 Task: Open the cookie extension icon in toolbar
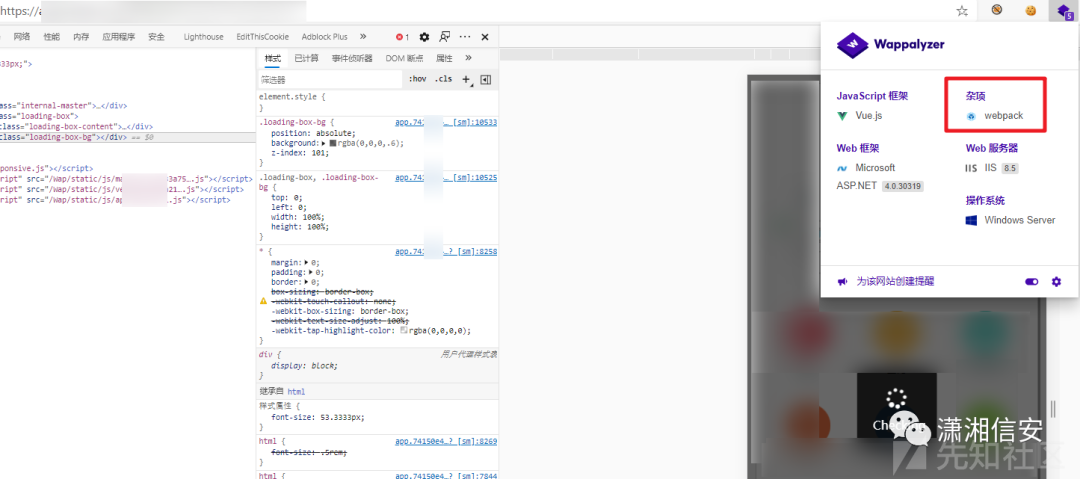pyautogui.click(x=1030, y=10)
